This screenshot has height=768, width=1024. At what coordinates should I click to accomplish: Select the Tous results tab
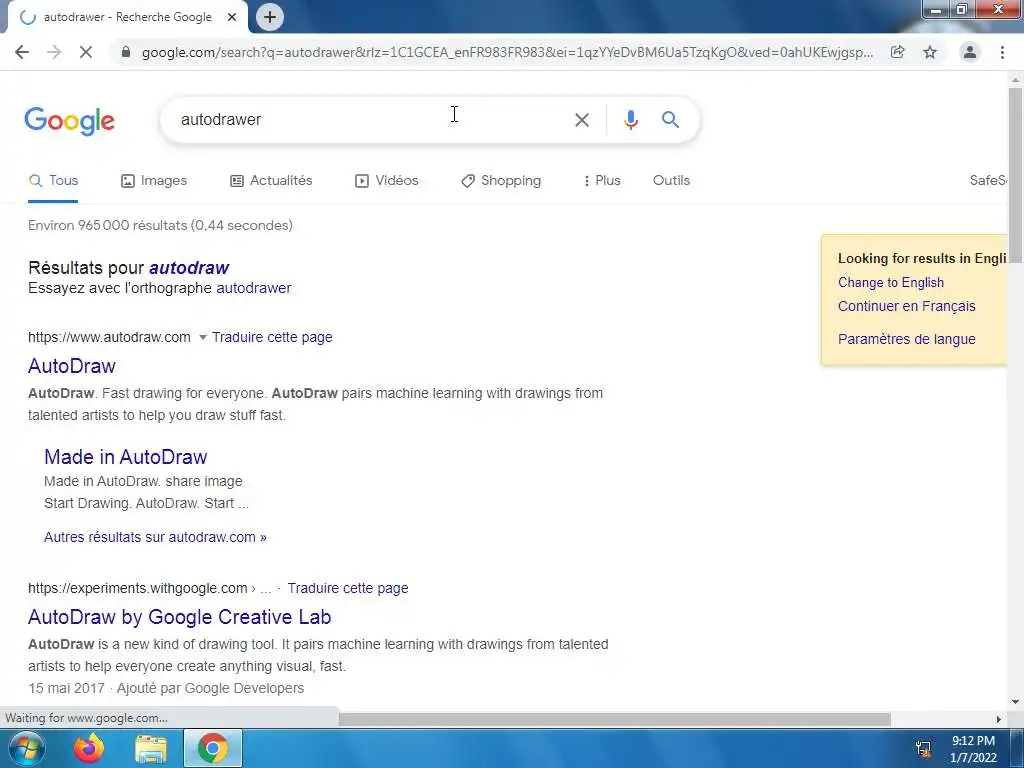(x=54, y=181)
